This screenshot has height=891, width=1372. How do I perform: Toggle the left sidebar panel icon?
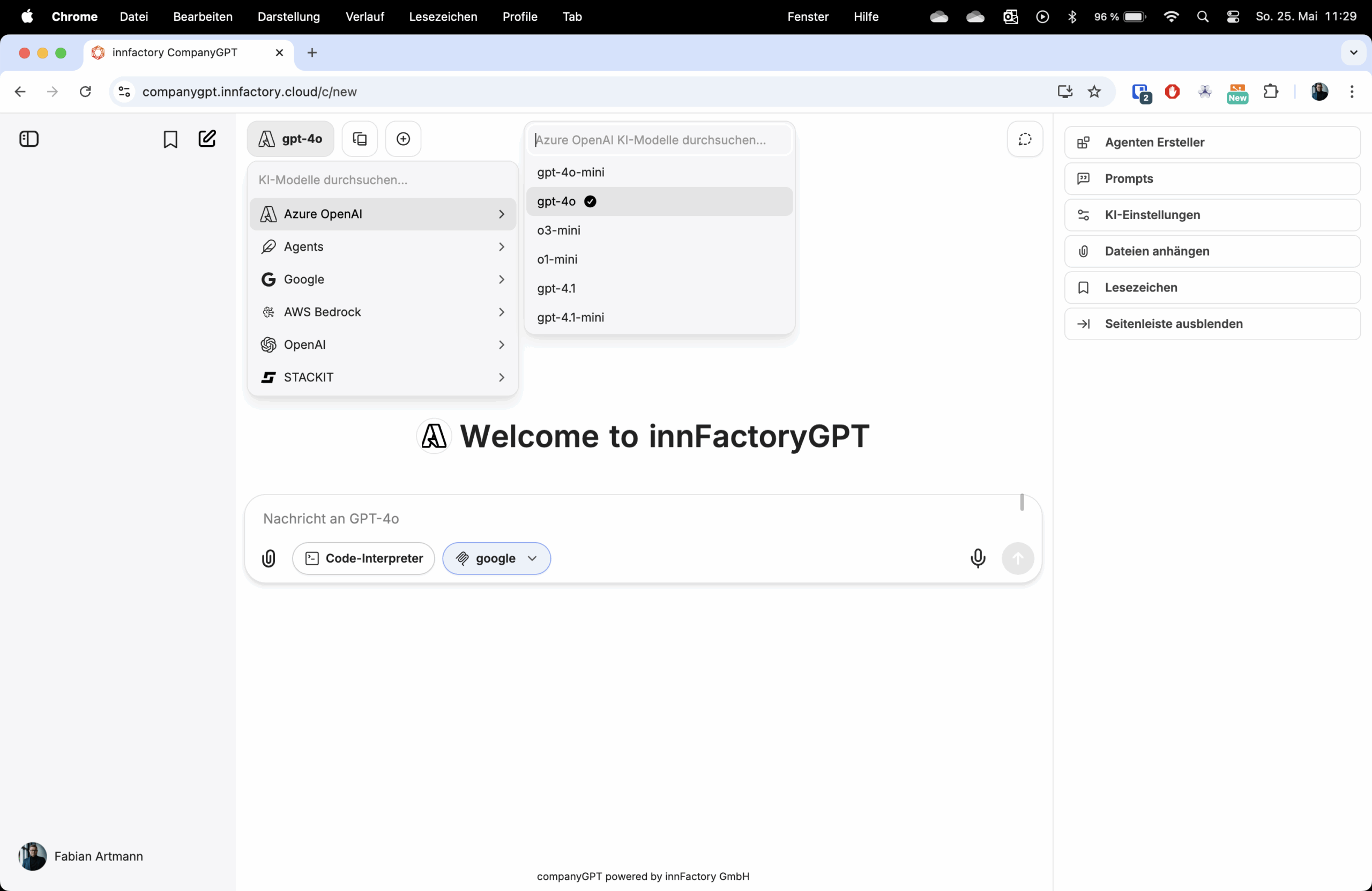(x=29, y=139)
